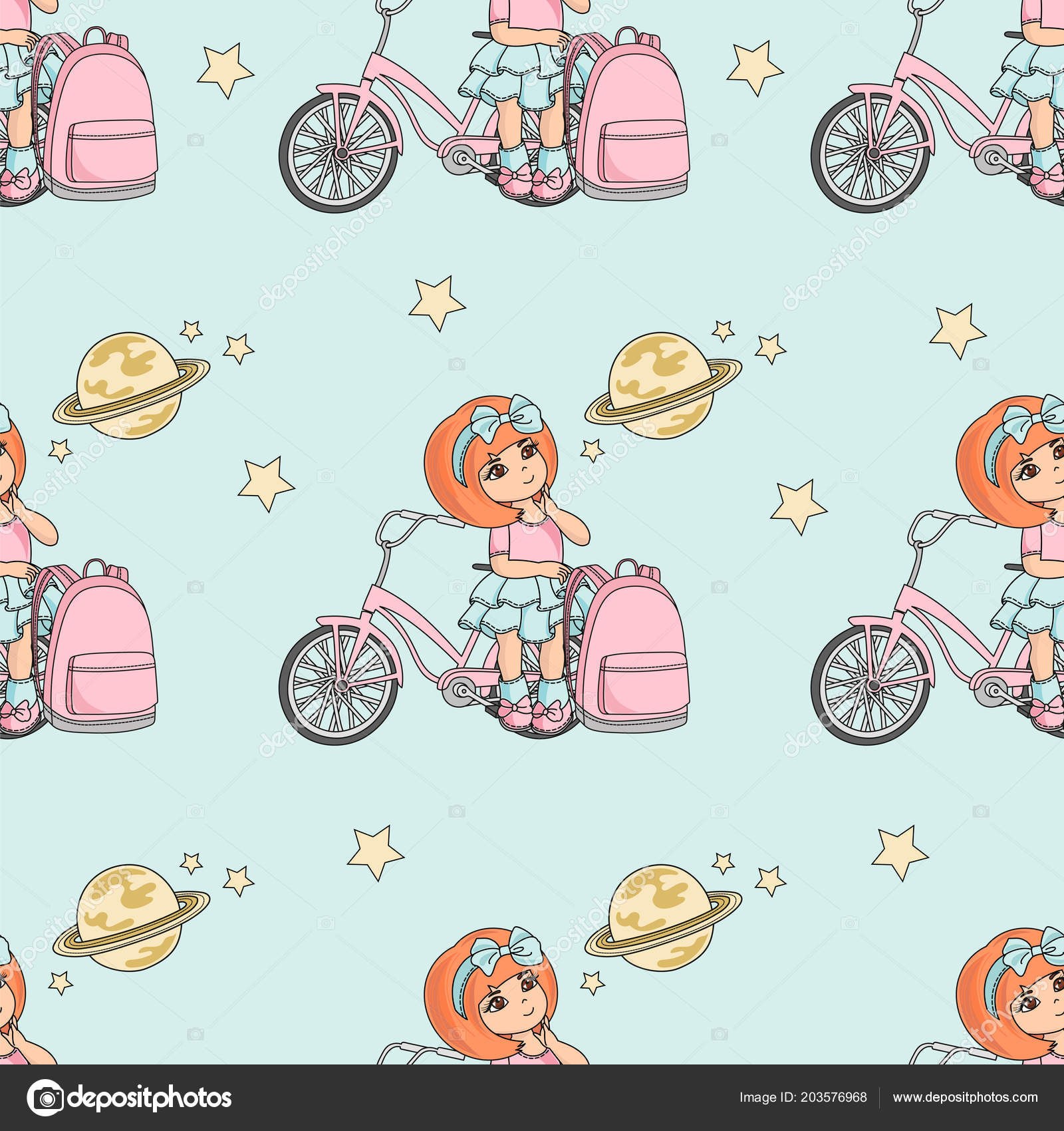Click the Image ID: 203576968 text
Image resolution: width=1064 pixels, height=1131 pixels.
coord(803,1098)
